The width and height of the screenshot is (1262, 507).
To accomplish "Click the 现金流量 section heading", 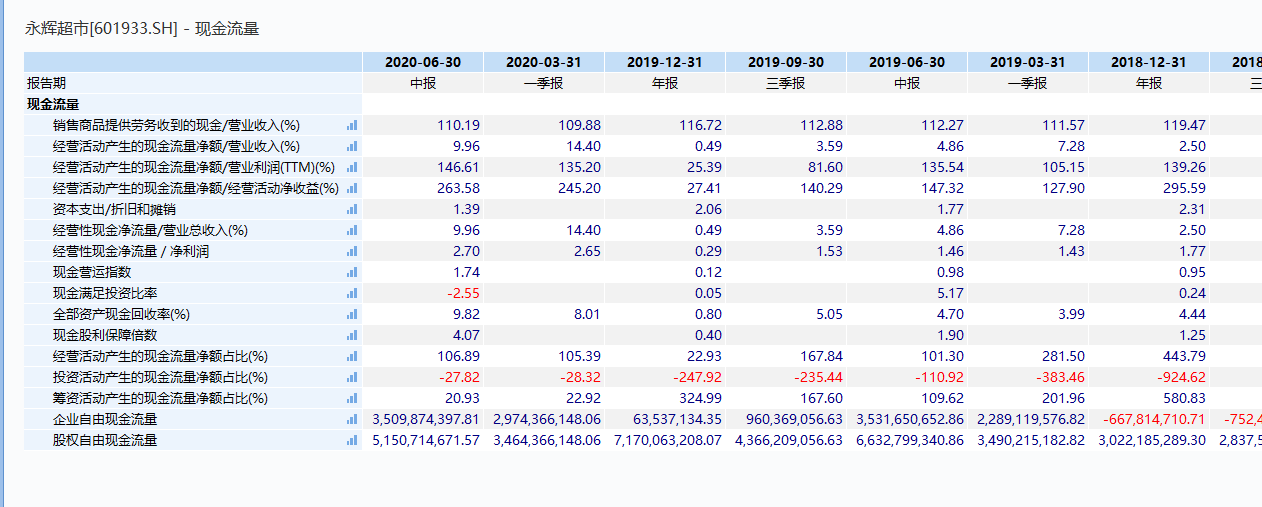I will point(53,104).
